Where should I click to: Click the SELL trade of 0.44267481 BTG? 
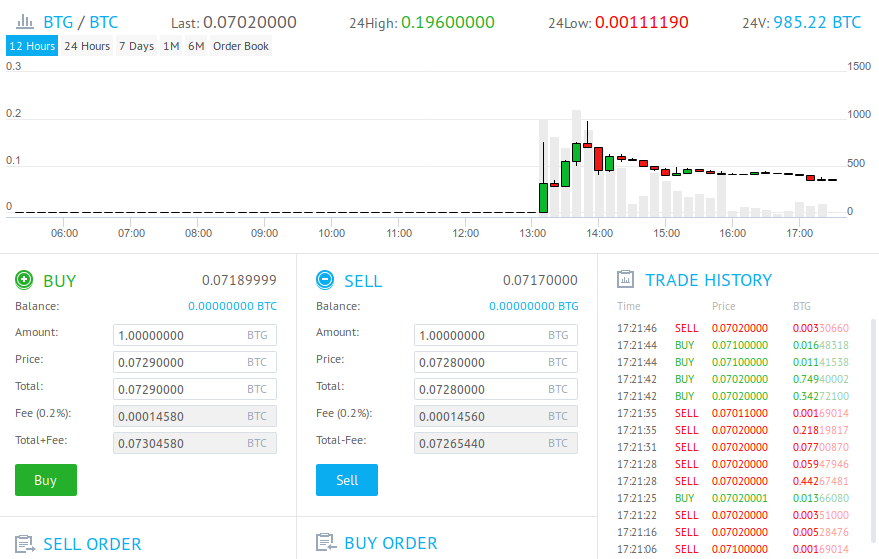733,481
